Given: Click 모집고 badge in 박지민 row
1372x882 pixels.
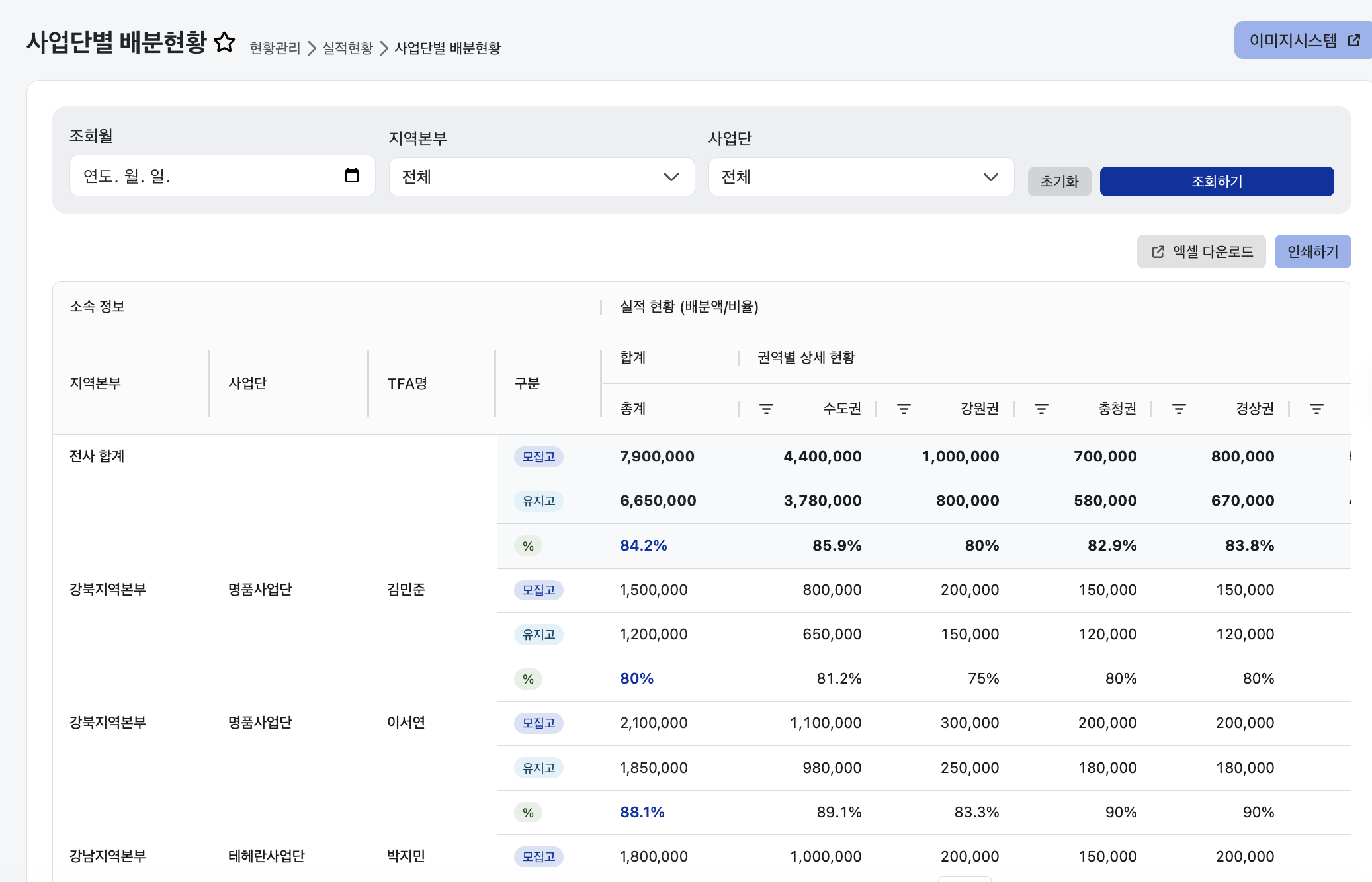Looking at the screenshot, I should (x=538, y=856).
